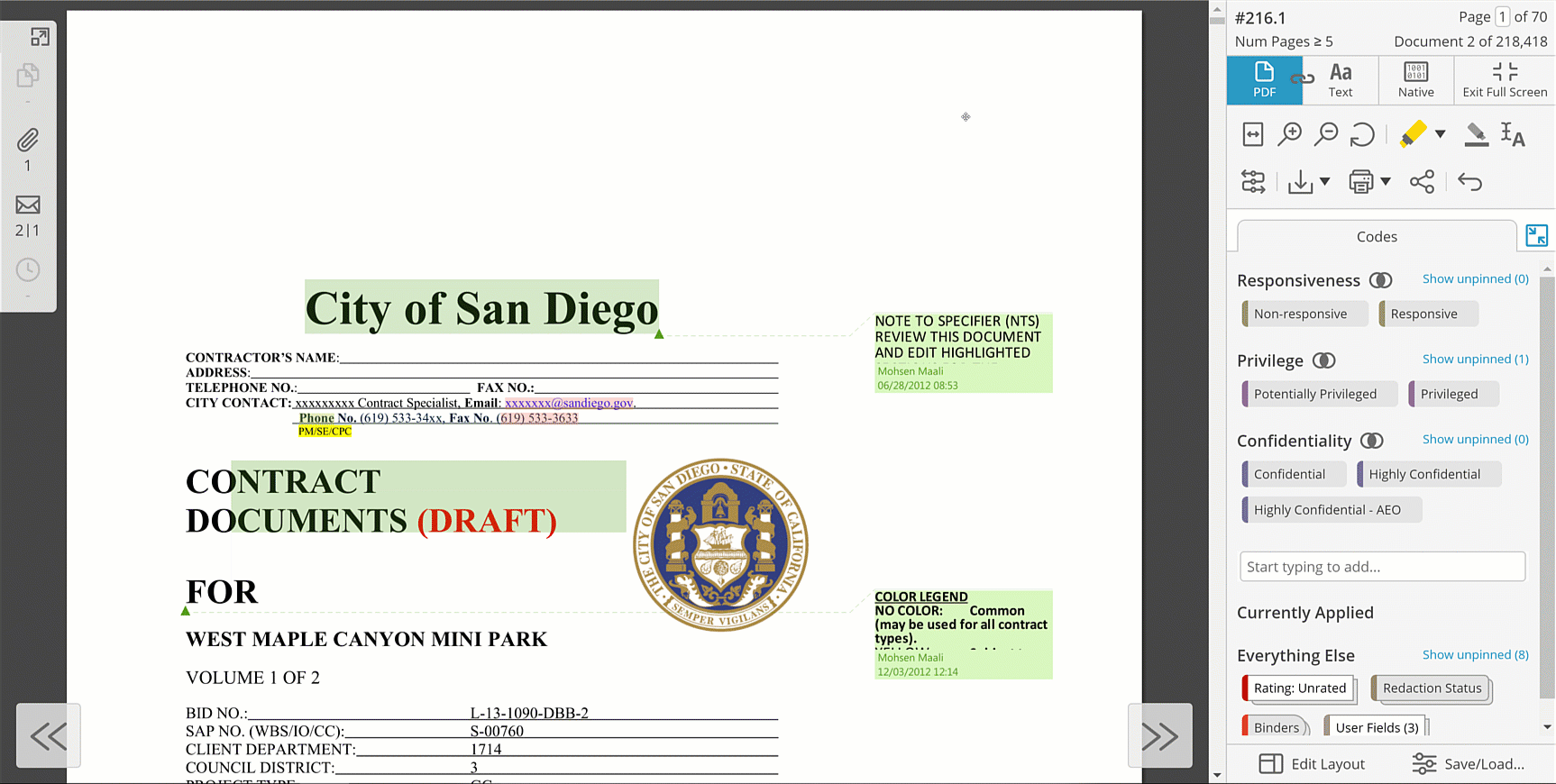Click the page number field
Image resolution: width=1556 pixels, height=784 pixels.
click(x=1502, y=17)
